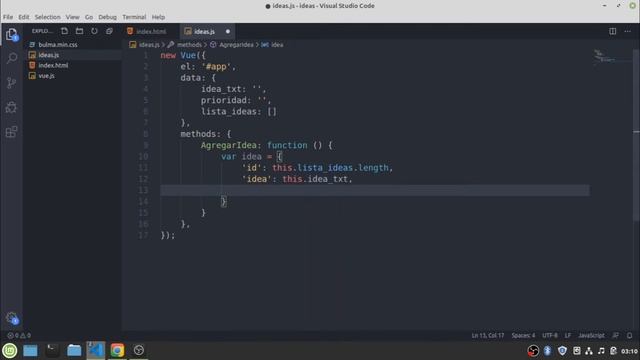The height and width of the screenshot is (360, 640).
Task: Click the word AgregarIdea in code
Action: 229,145
